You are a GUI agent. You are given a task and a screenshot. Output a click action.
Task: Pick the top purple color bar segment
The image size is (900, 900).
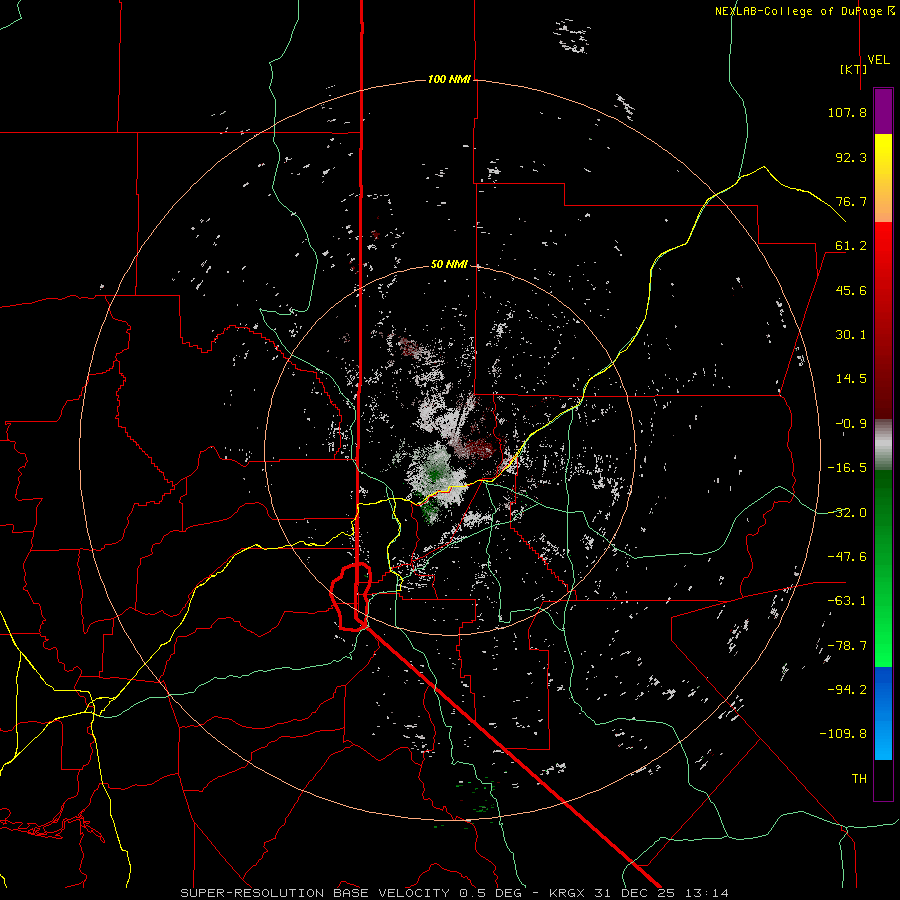(x=883, y=111)
